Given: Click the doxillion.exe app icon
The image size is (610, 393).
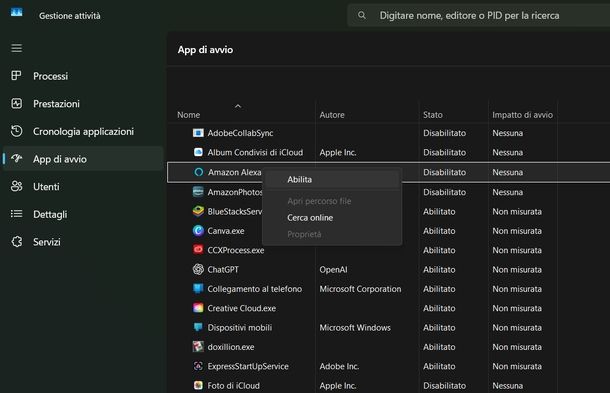Looking at the screenshot, I should [x=198, y=346].
